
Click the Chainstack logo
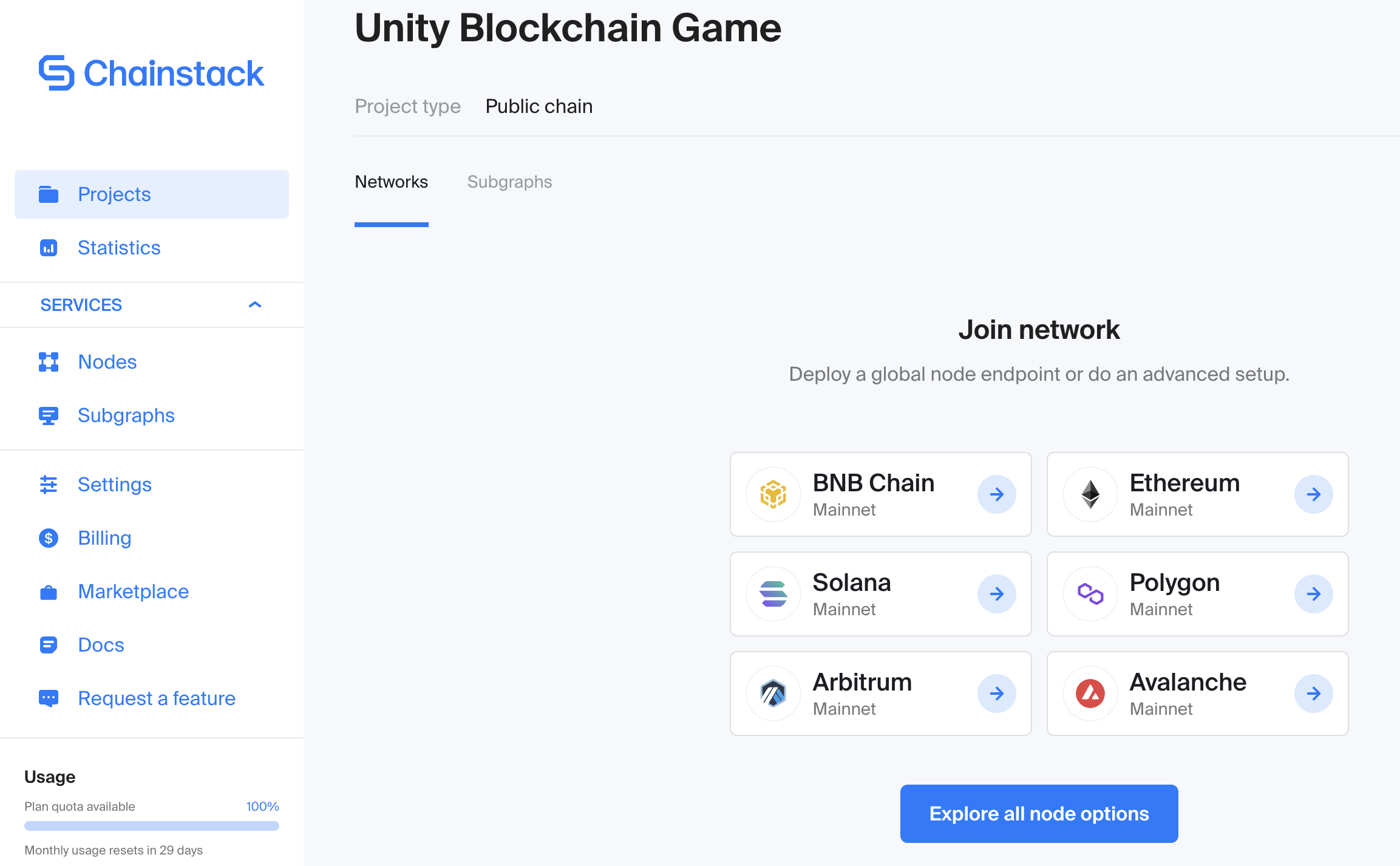151,73
